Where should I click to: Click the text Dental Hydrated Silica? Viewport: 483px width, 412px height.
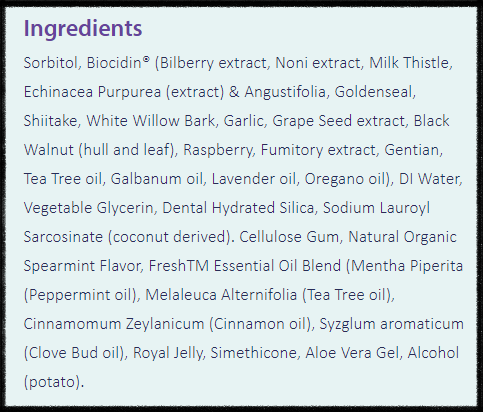(x=238, y=208)
